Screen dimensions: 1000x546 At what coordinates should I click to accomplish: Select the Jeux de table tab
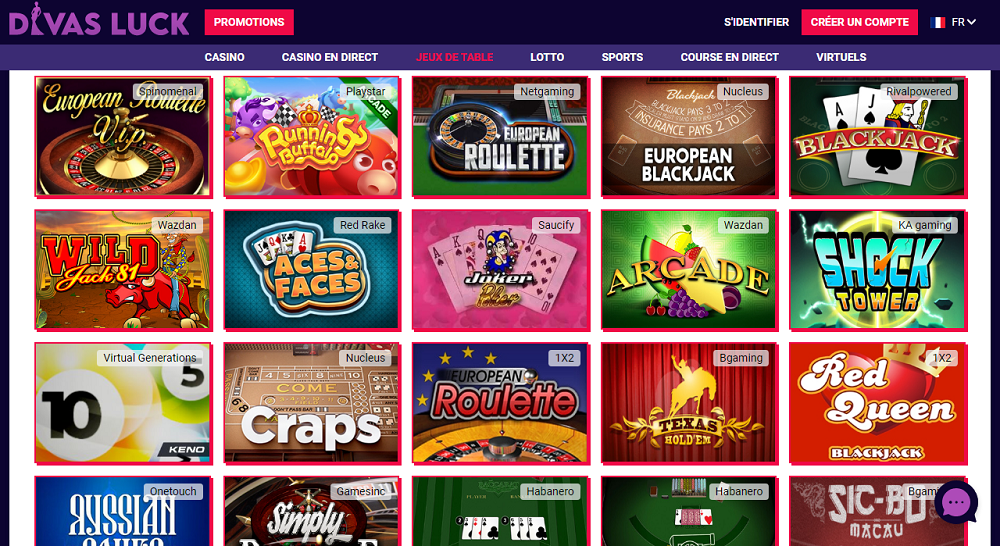tap(454, 57)
